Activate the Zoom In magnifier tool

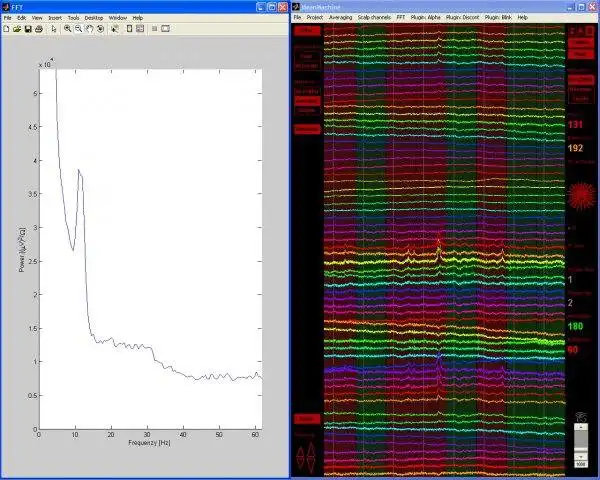67,29
